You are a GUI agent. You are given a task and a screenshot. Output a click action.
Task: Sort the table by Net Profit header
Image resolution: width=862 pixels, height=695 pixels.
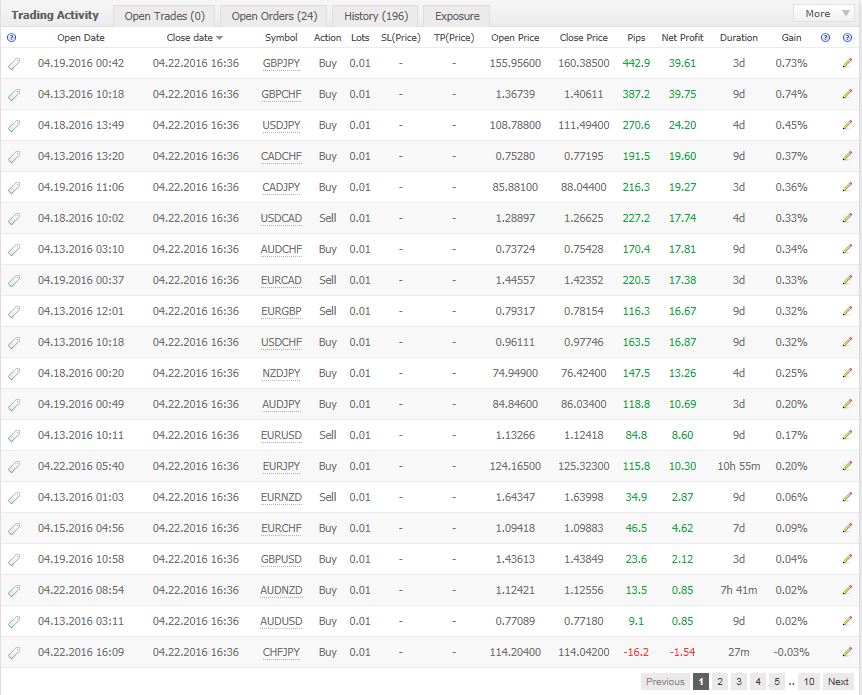(x=682, y=38)
